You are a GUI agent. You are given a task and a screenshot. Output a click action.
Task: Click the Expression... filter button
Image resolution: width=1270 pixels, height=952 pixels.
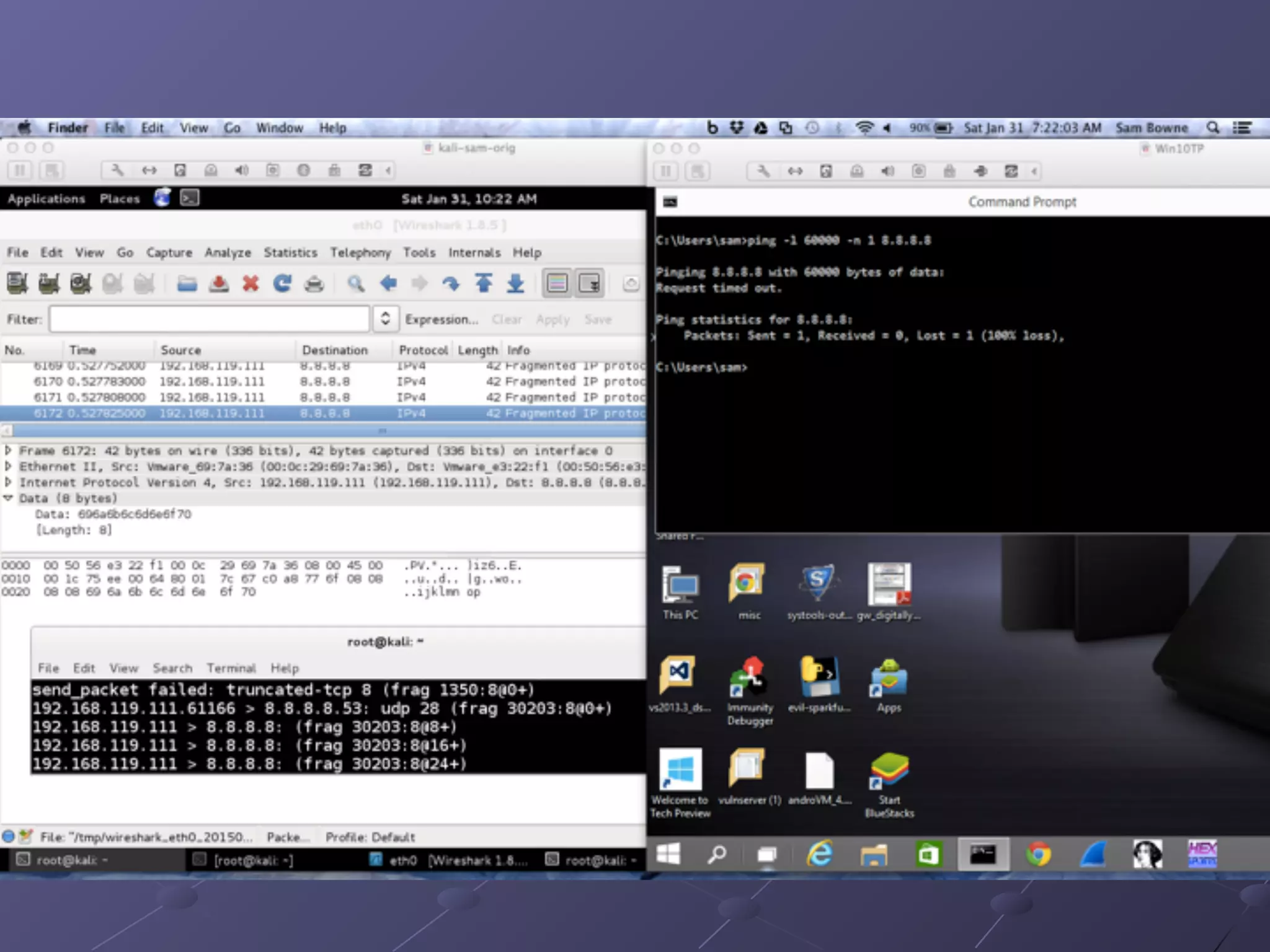pyautogui.click(x=442, y=319)
